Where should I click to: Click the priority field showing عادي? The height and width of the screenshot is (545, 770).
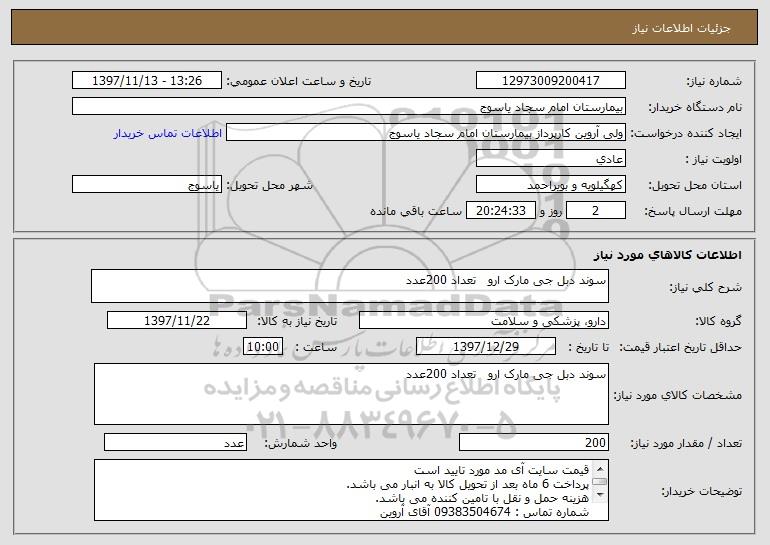[550, 159]
